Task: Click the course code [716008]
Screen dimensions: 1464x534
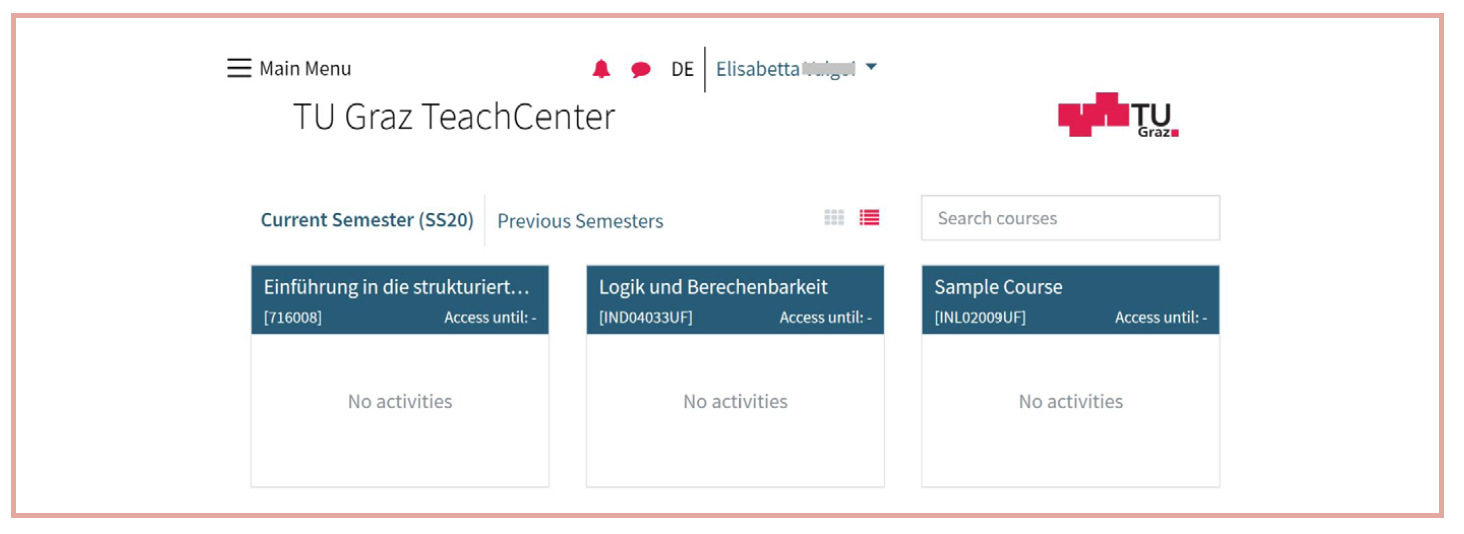Action: 293,318
